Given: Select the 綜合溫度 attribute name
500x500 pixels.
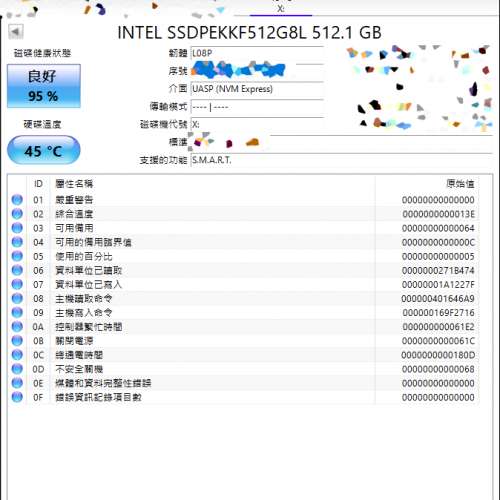Looking at the screenshot, I should point(74,214).
